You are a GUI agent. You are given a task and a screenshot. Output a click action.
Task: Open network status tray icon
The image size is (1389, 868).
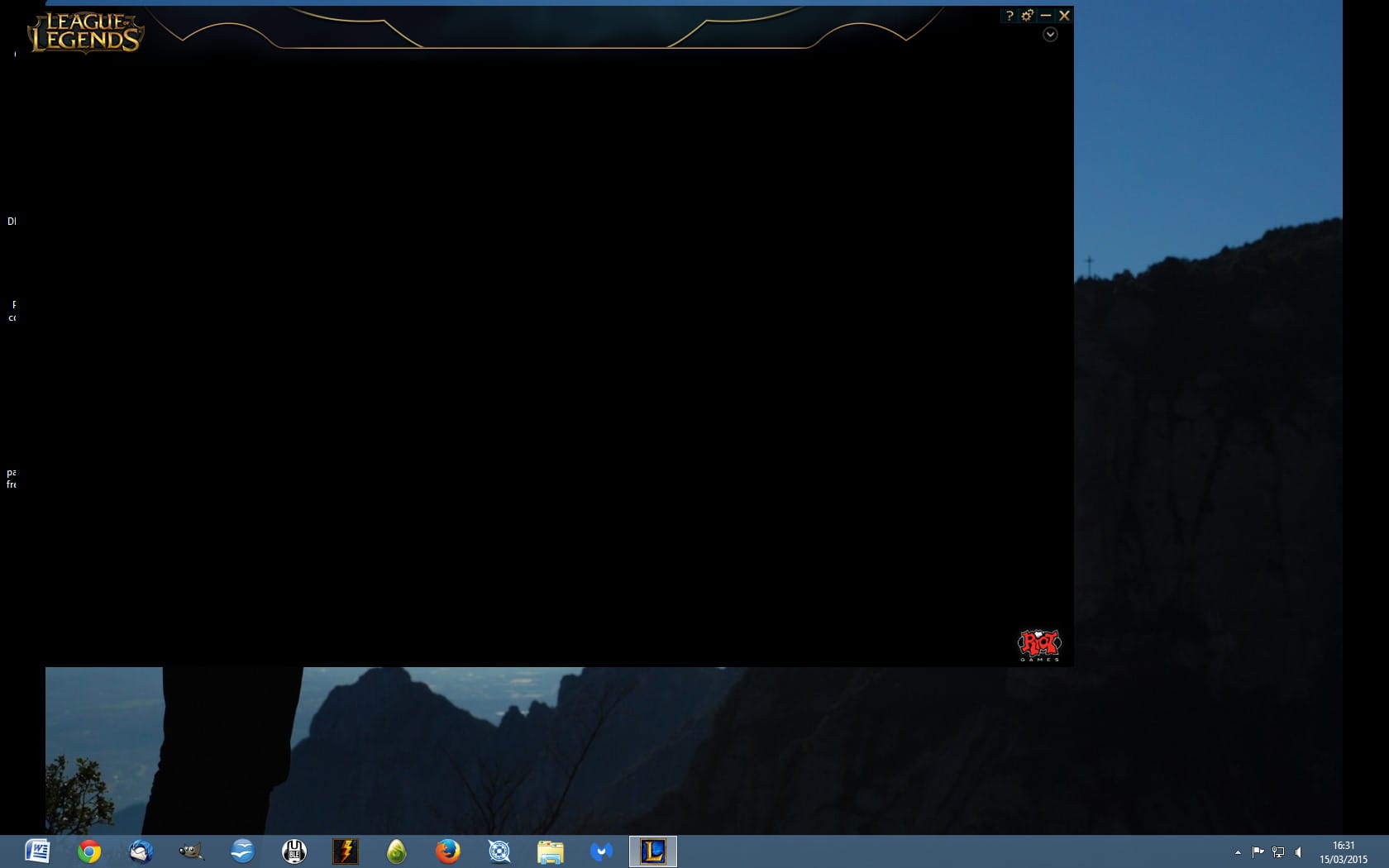tap(1278, 851)
